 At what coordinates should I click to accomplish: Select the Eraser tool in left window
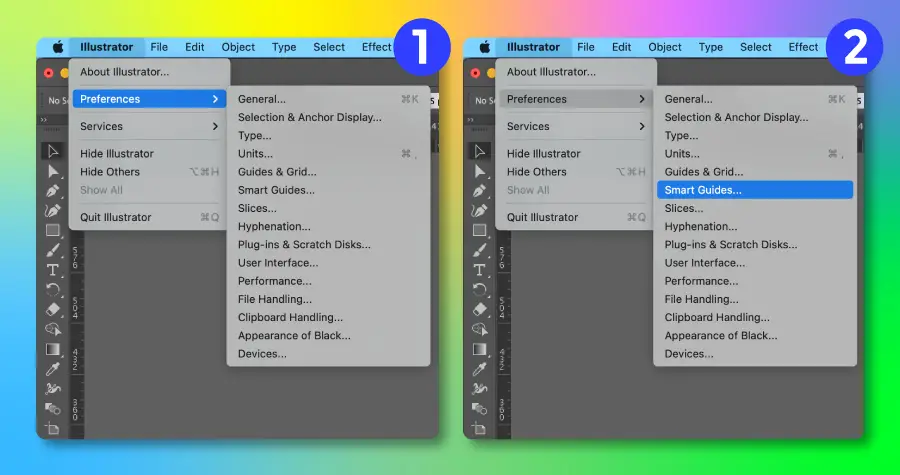pos(53,310)
